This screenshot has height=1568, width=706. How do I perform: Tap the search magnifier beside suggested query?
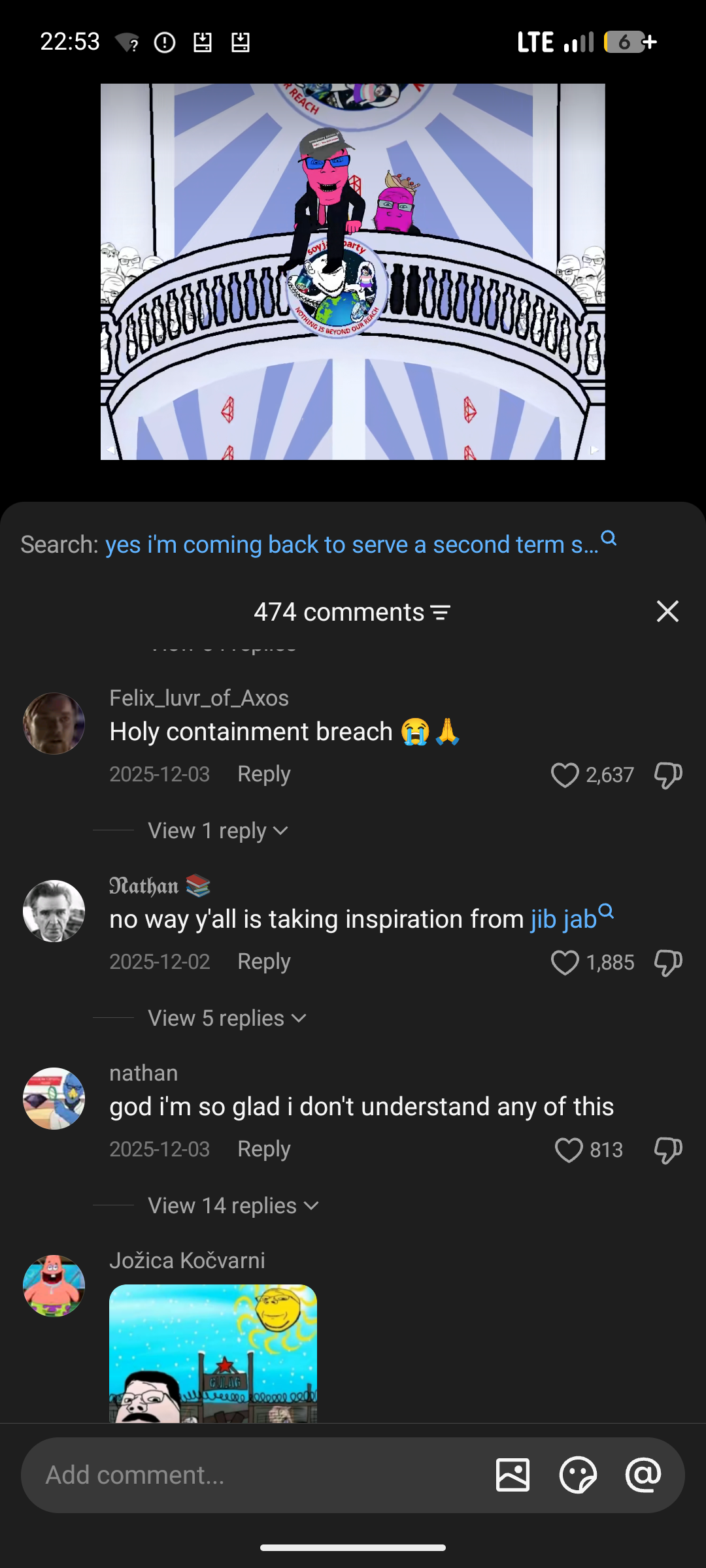pos(609,538)
